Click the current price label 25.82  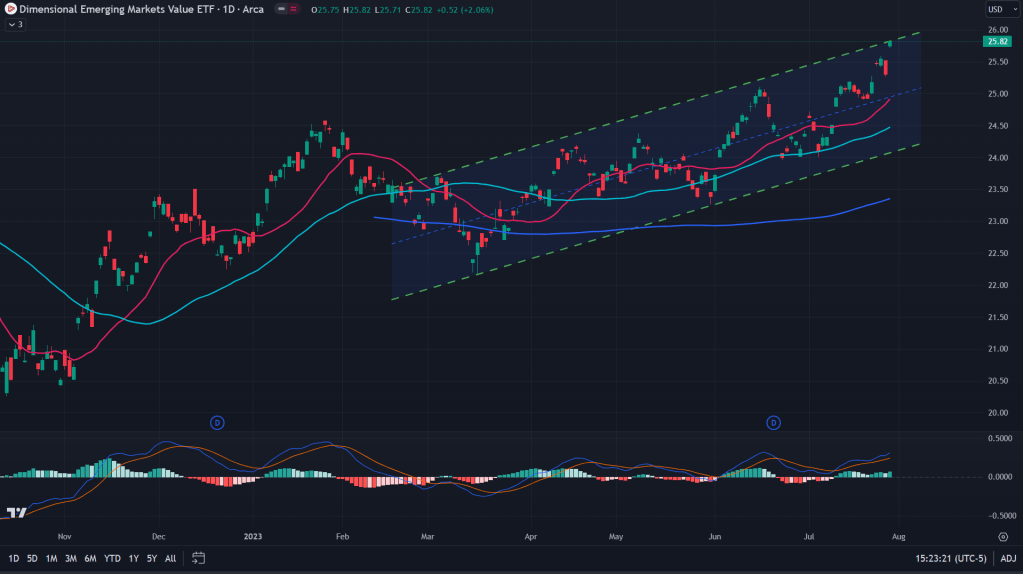(997, 41)
